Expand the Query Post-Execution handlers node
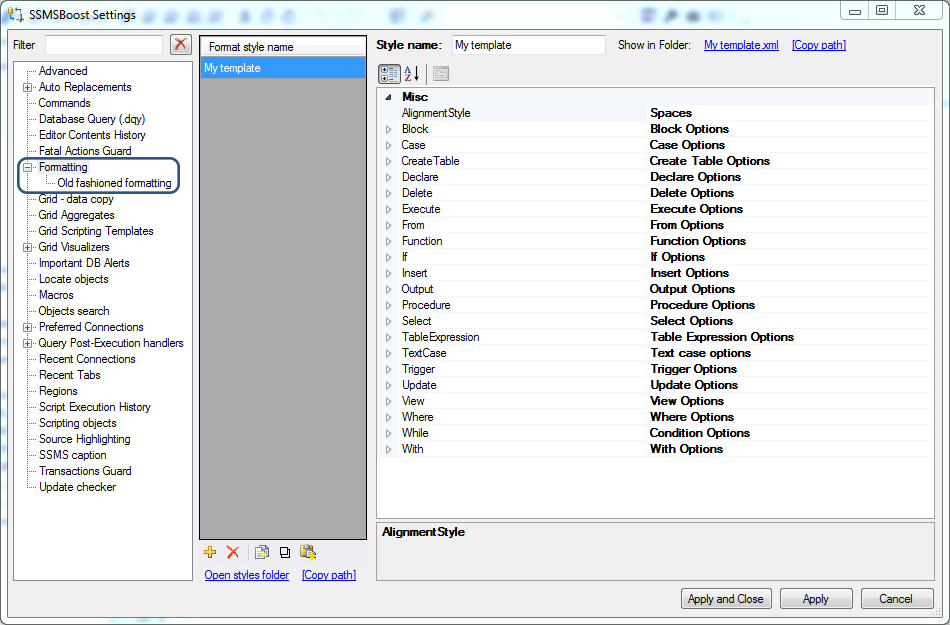Screen dimensions: 950x625 (x=27, y=343)
